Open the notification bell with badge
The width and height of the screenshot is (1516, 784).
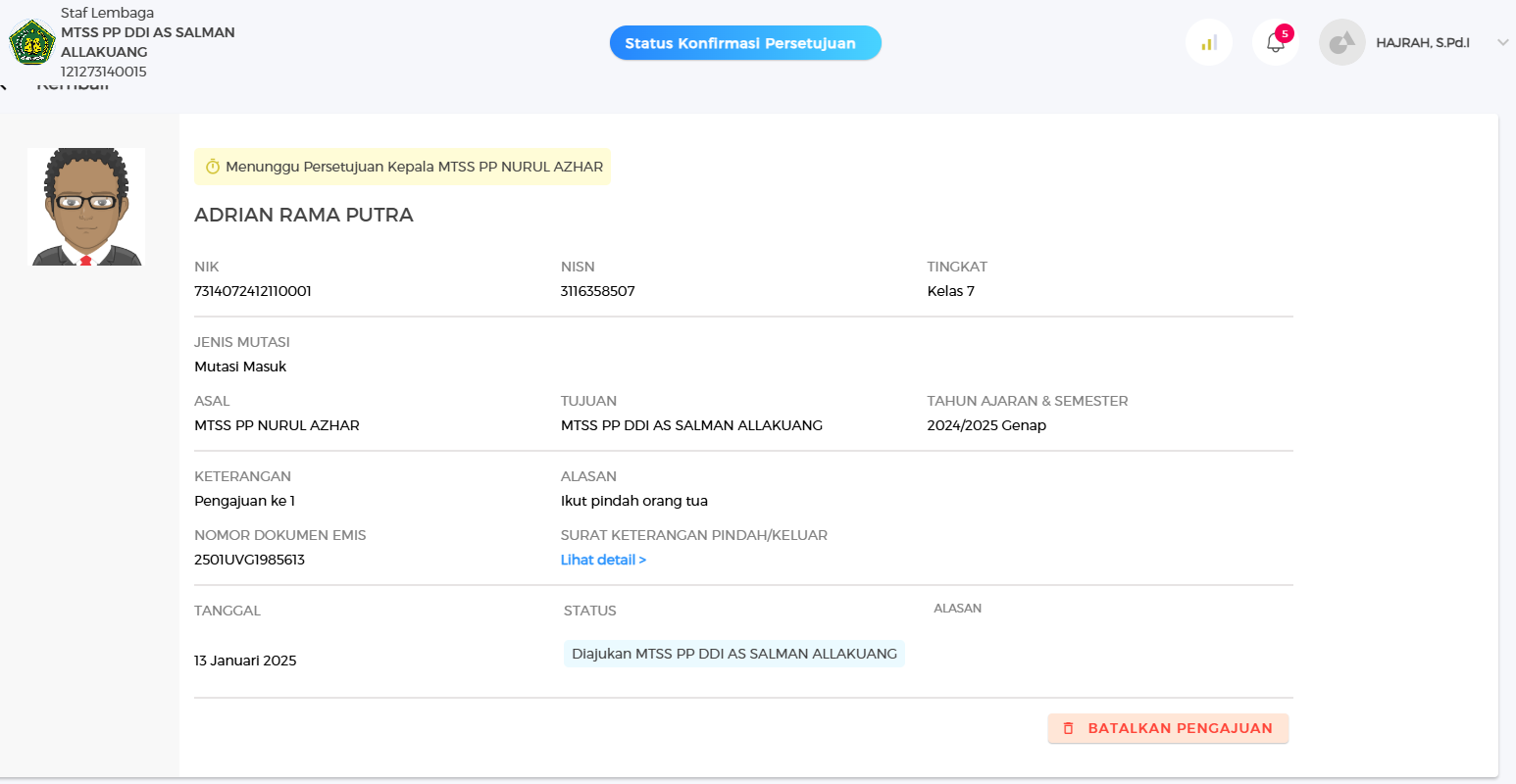coord(1275,43)
